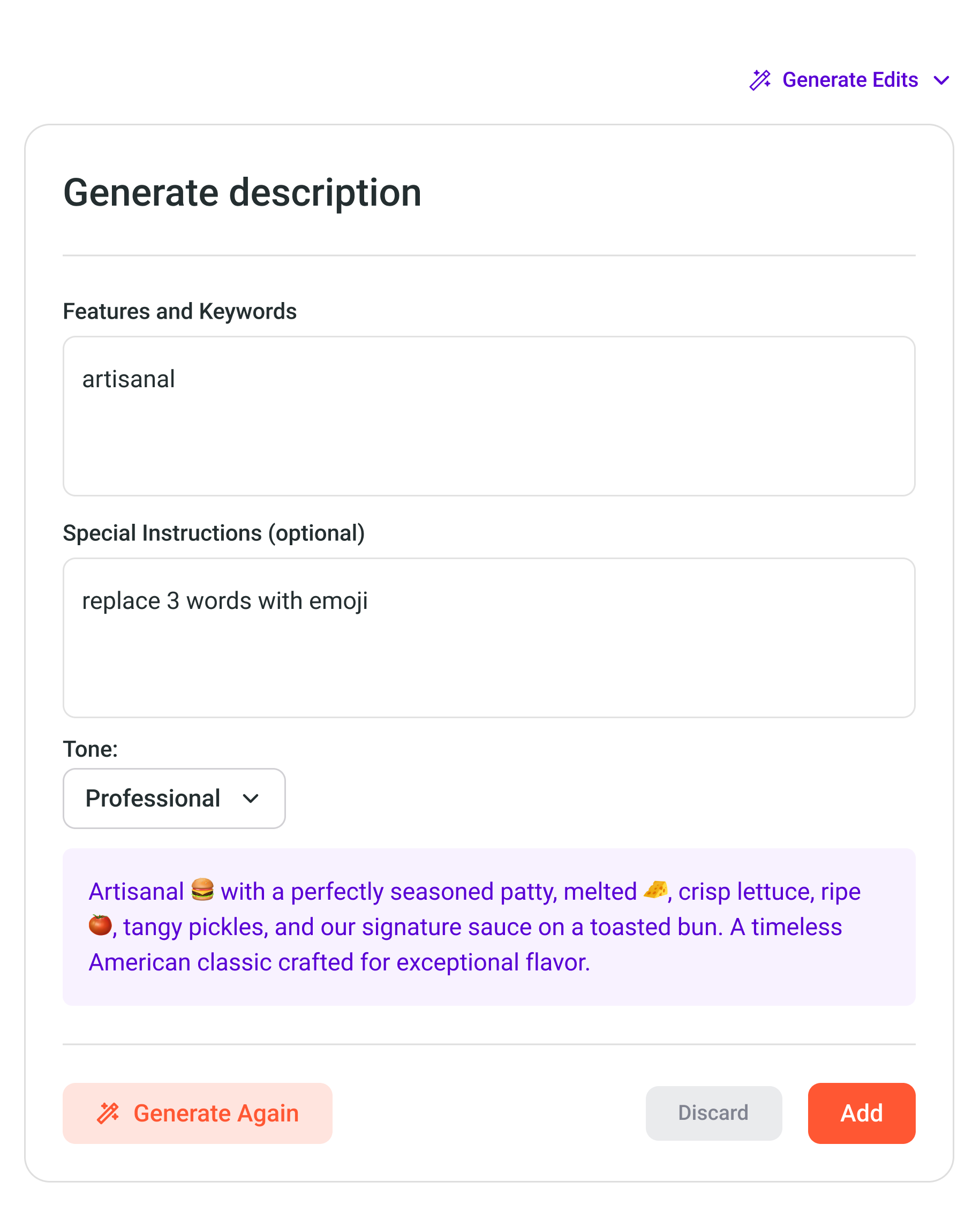Viewport: 980px width, 1205px height.
Task: Click the tomato emoji in the generated description
Action: pos(100,925)
